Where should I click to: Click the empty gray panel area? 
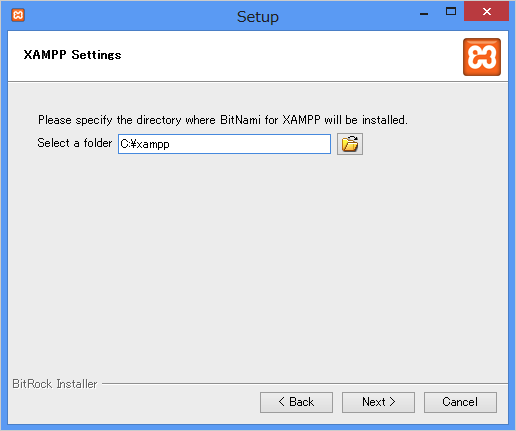click(257, 267)
